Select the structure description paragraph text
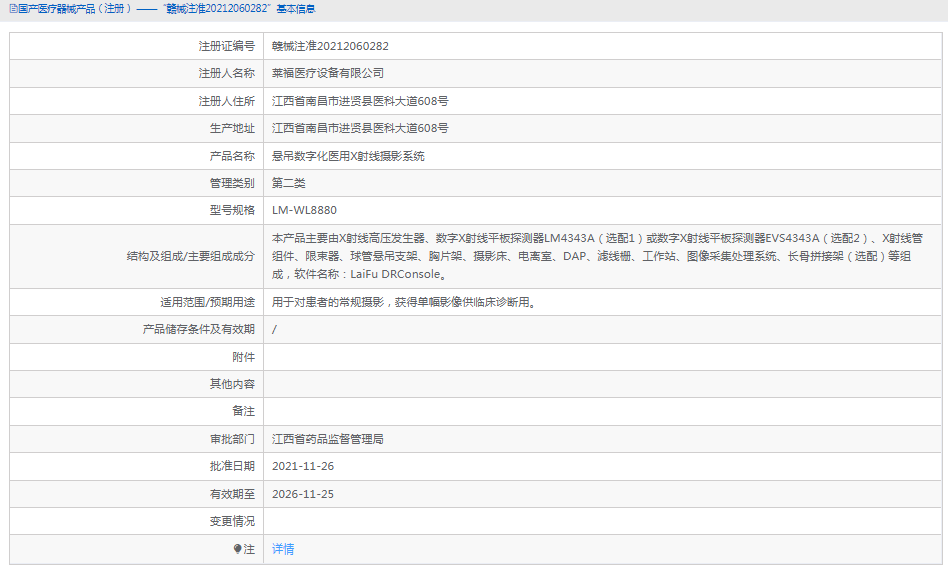The height and width of the screenshot is (568, 948). click(x=597, y=256)
